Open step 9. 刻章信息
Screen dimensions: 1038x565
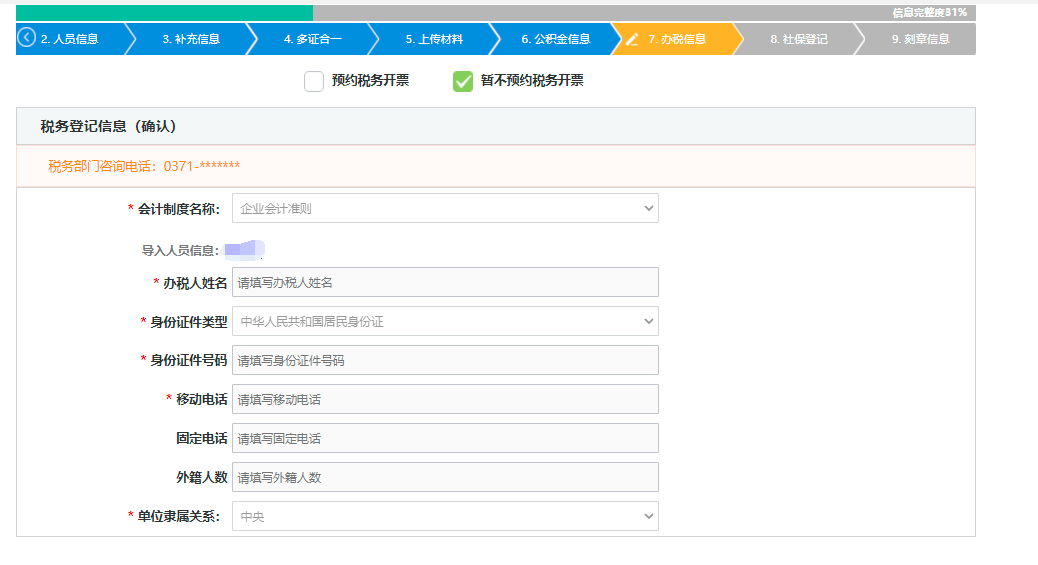coord(919,39)
